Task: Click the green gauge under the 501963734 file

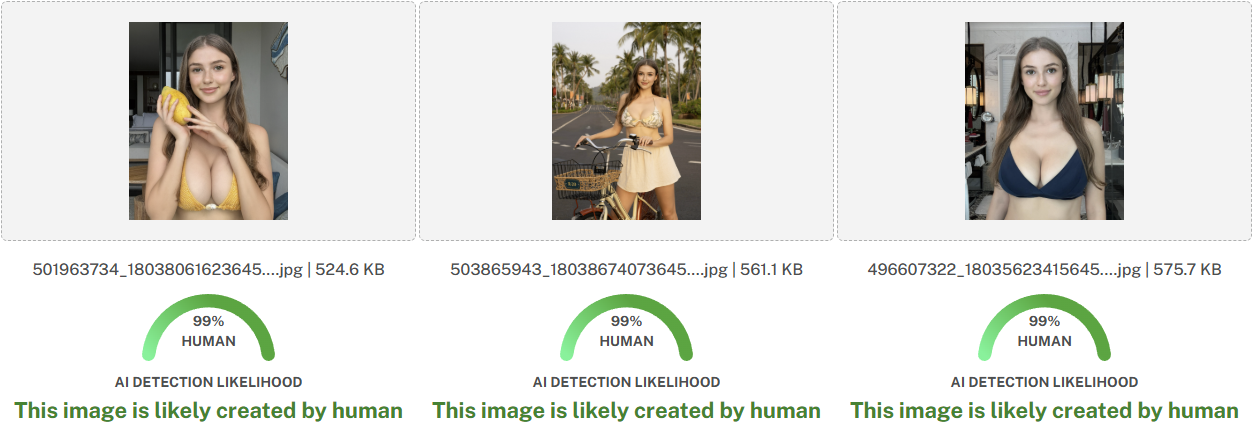Action: pyautogui.click(x=208, y=328)
